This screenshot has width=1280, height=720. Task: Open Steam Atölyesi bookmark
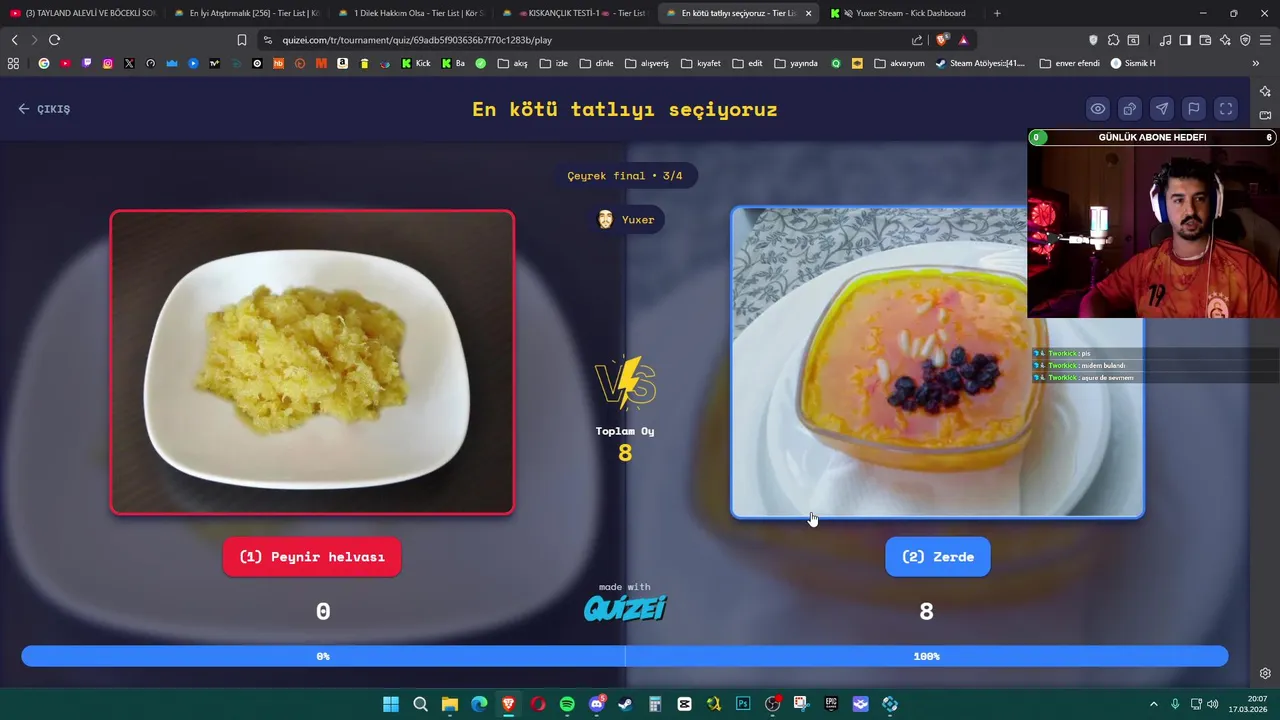pos(980,63)
